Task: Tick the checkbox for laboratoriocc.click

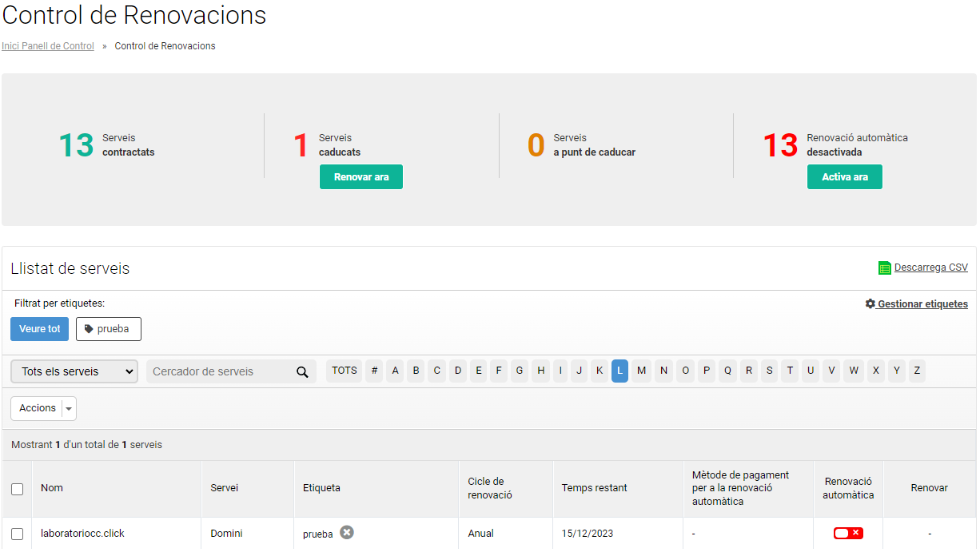Action: [17, 533]
